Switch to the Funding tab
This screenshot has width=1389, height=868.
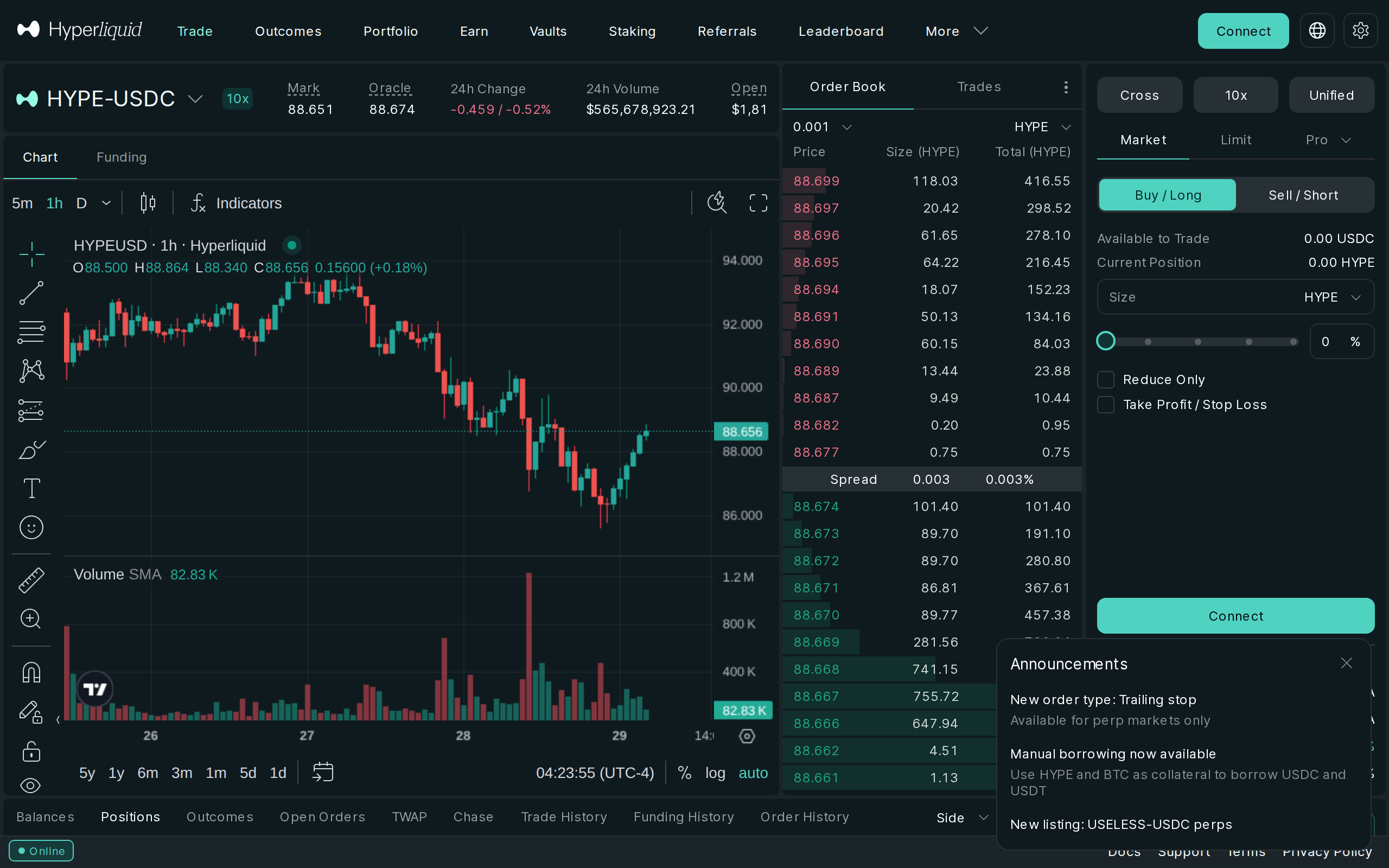point(122,157)
